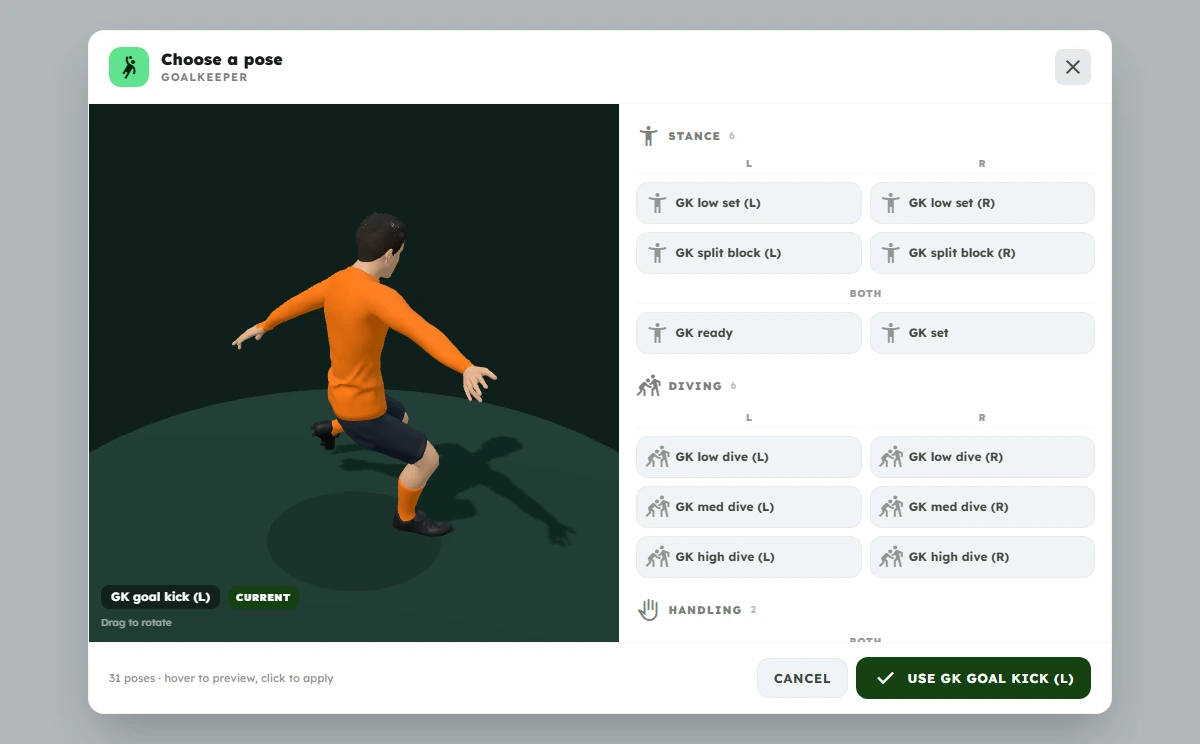Click the icon on GK ready button
1200x744 pixels.
(x=657, y=333)
